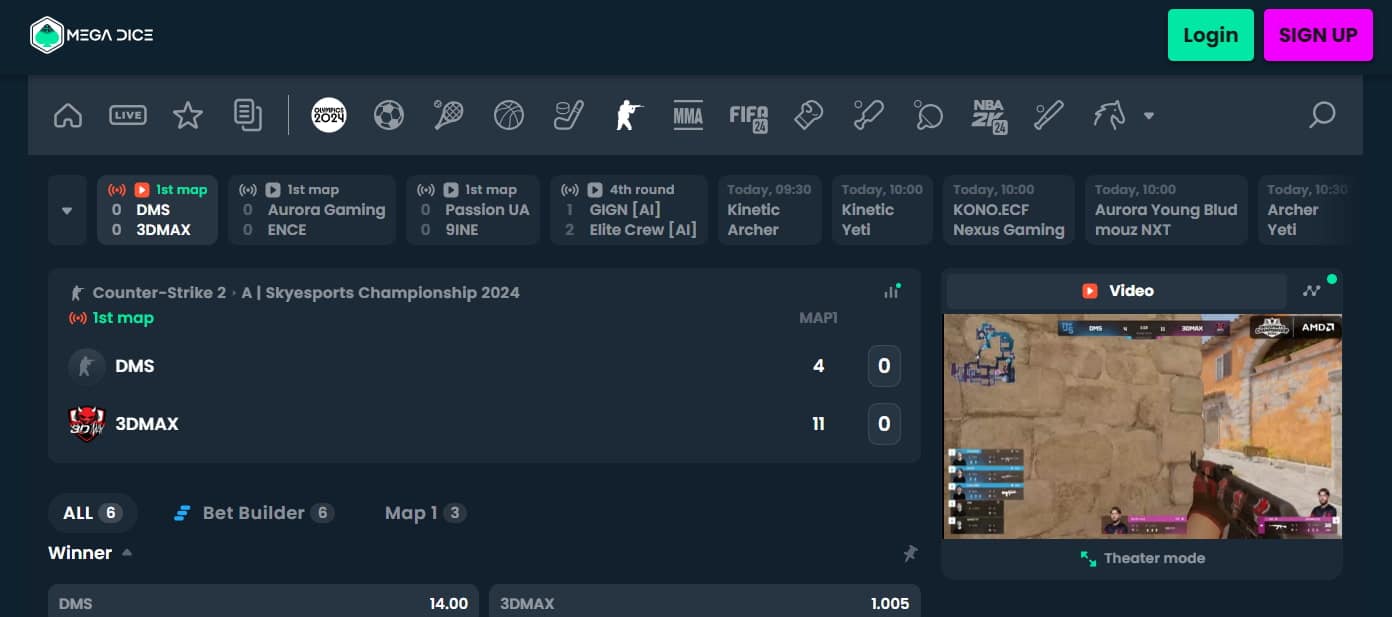Open Aurora Young Blud vs mouz NXT card

(1166, 210)
